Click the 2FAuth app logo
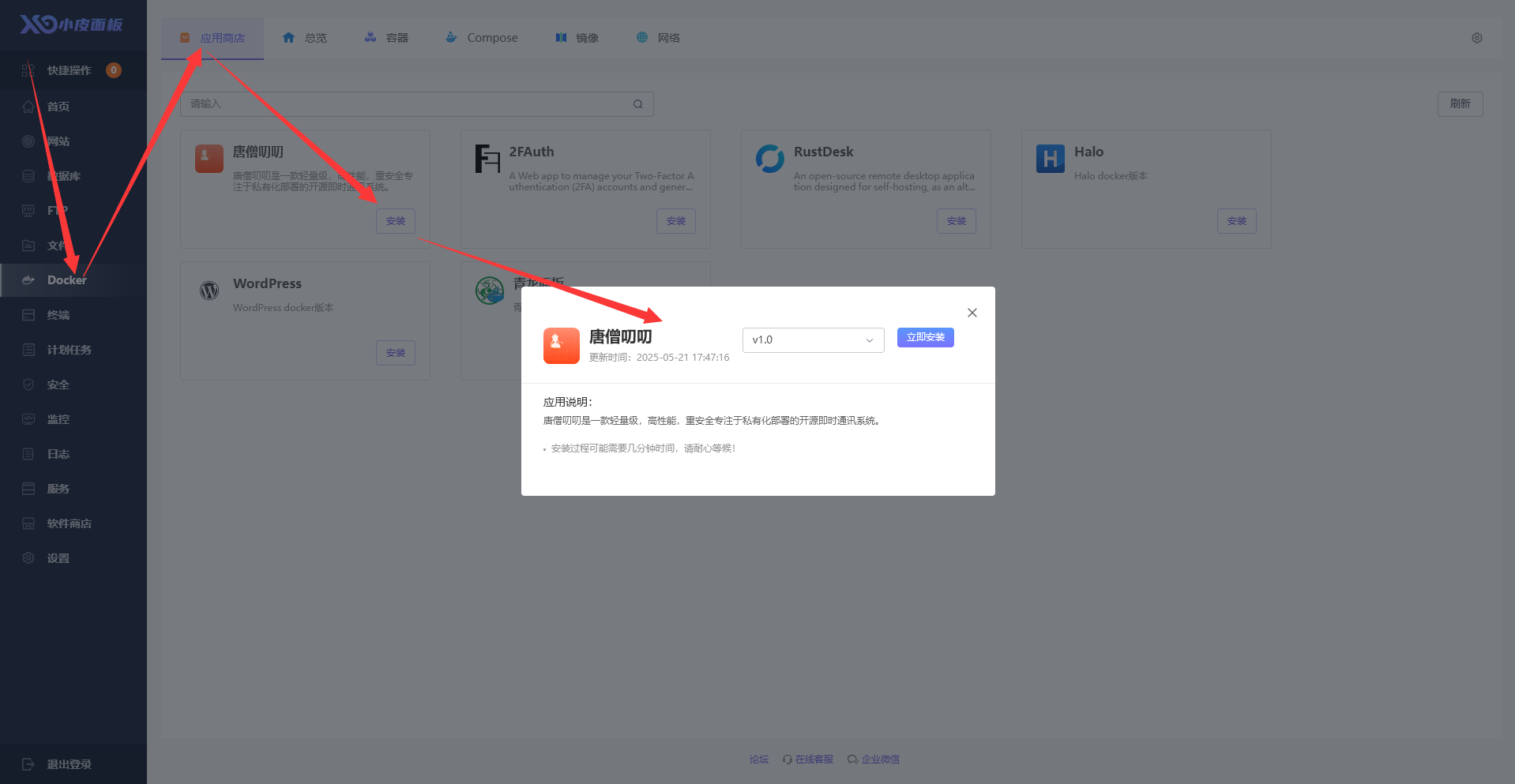This screenshot has width=1515, height=784. click(487, 159)
